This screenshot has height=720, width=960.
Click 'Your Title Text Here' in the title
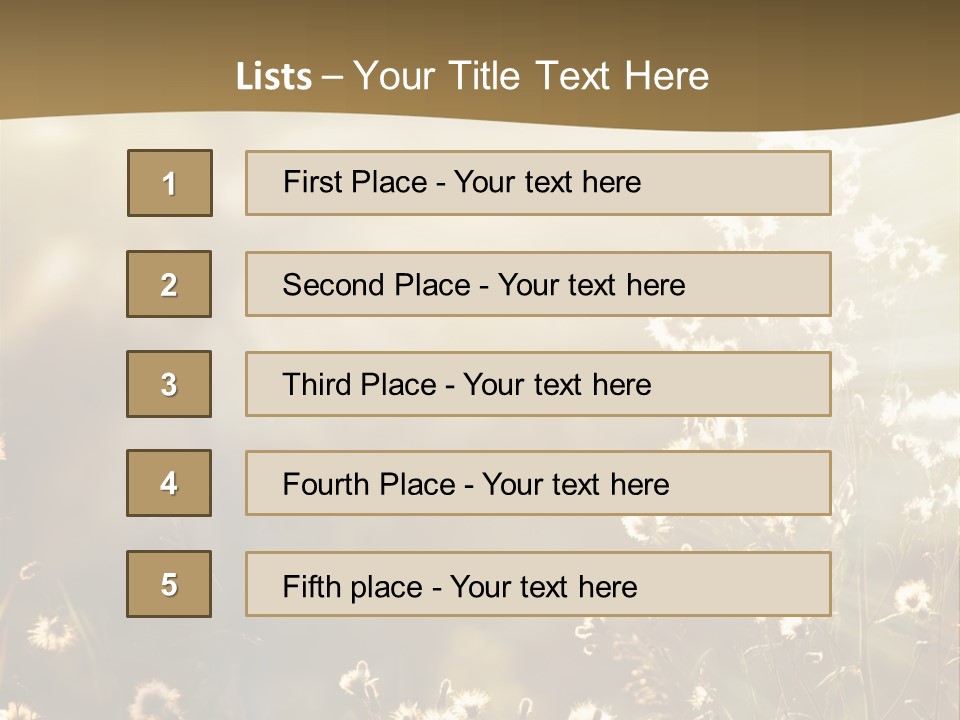tap(531, 76)
